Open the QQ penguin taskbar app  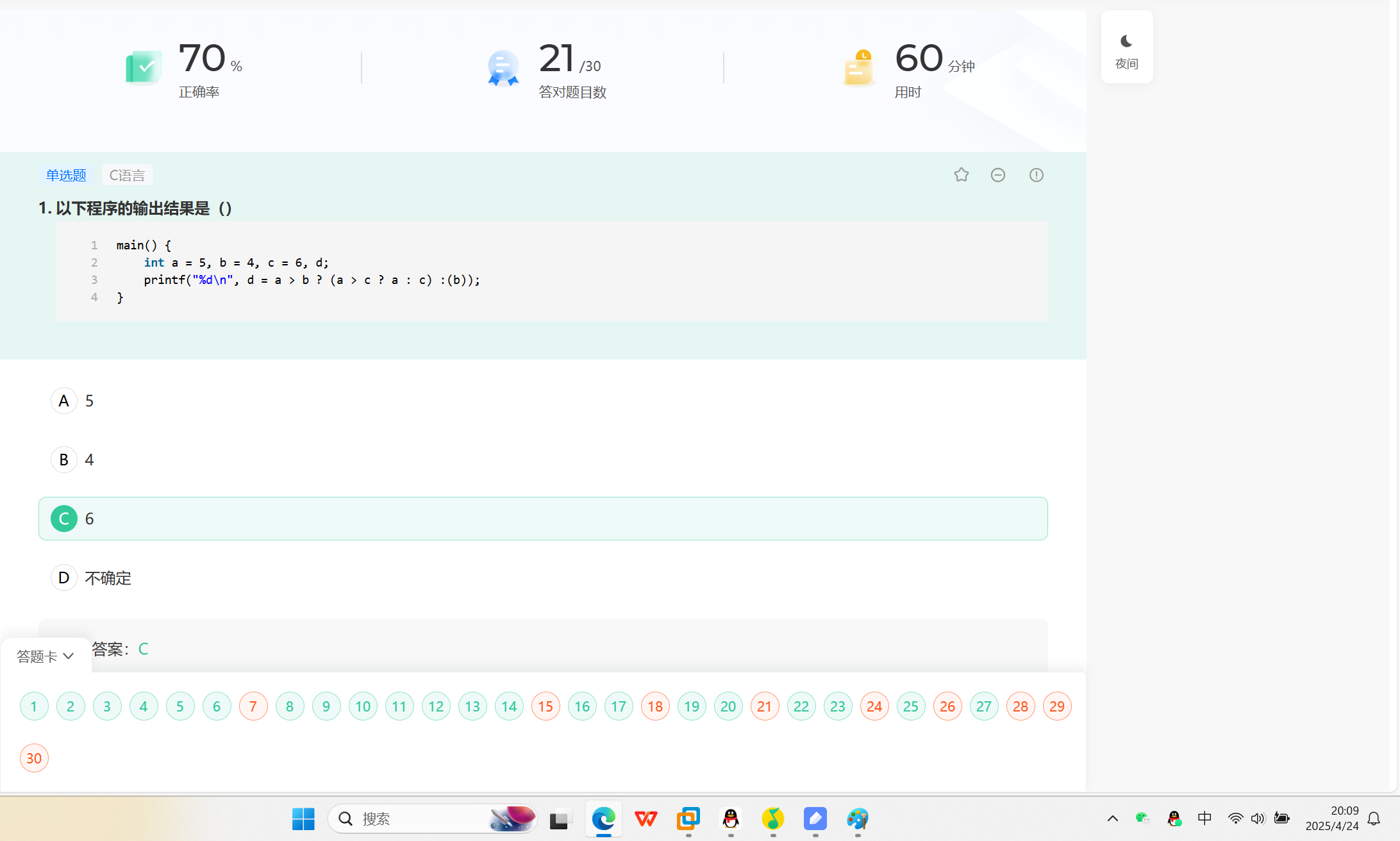point(731,819)
